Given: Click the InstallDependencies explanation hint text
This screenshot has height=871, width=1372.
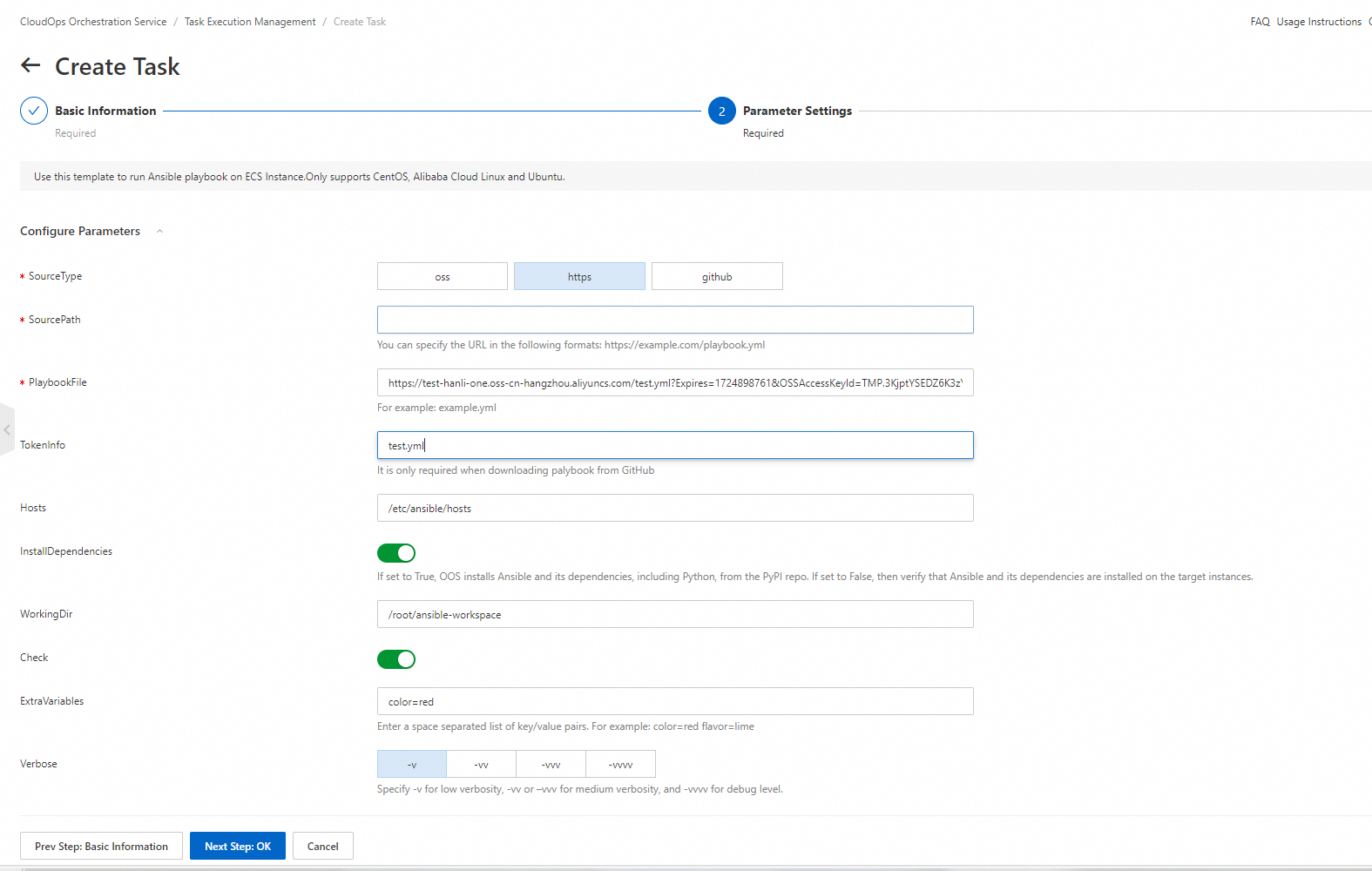Looking at the screenshot, I should [815, 577].
